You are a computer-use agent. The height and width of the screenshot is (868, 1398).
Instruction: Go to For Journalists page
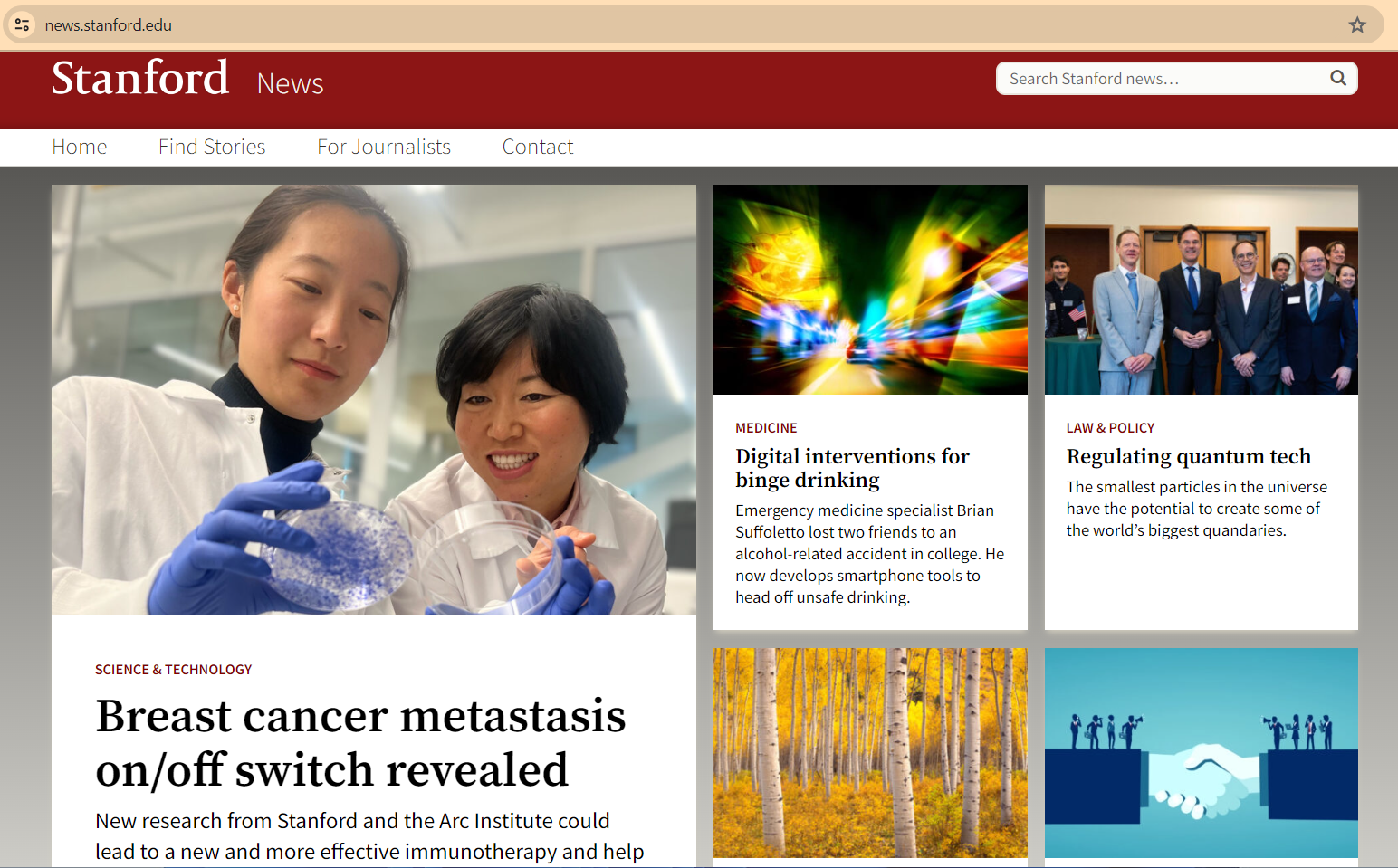(x=384, y=147)
